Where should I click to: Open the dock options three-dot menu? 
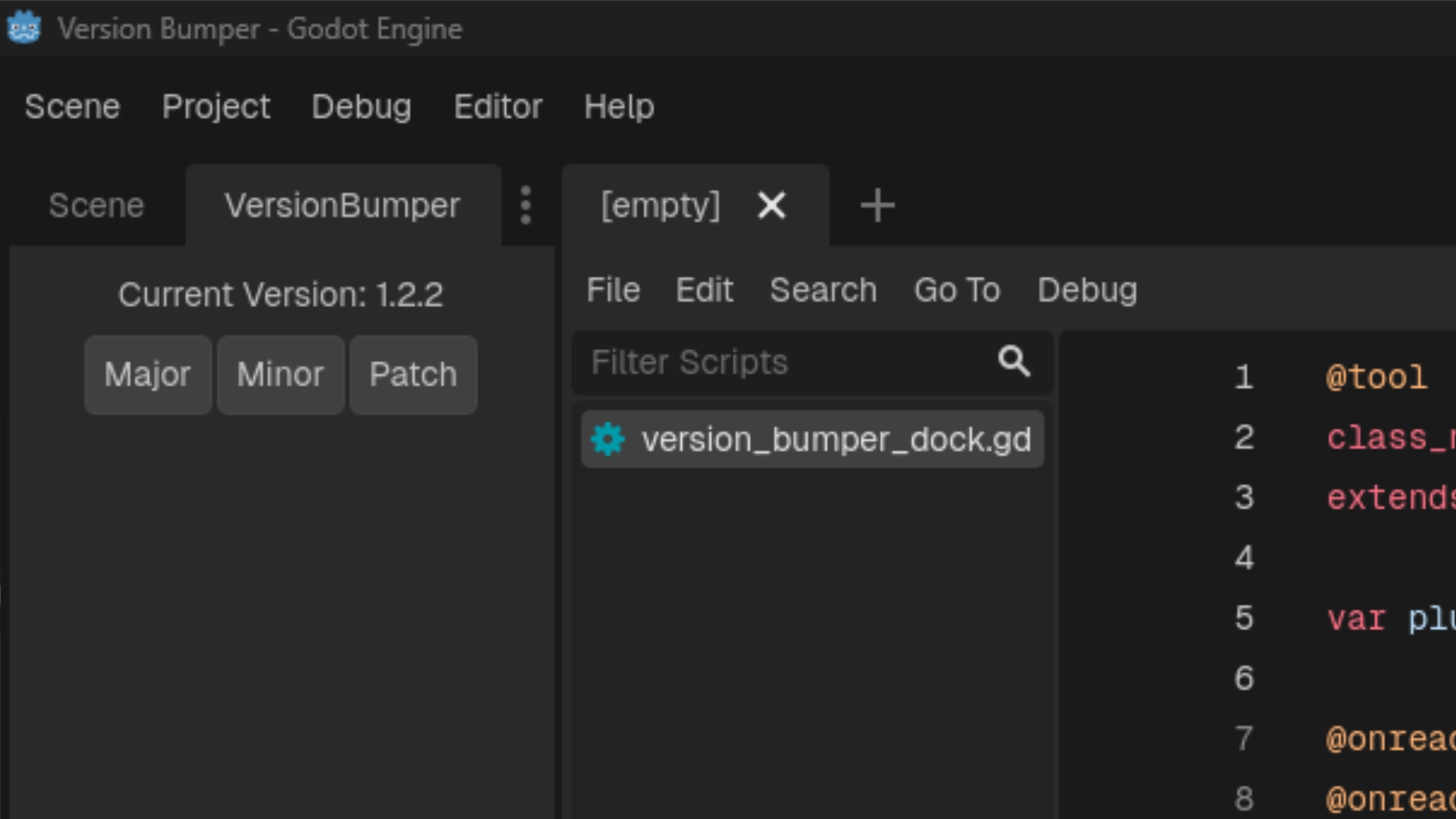coord(526,206)
